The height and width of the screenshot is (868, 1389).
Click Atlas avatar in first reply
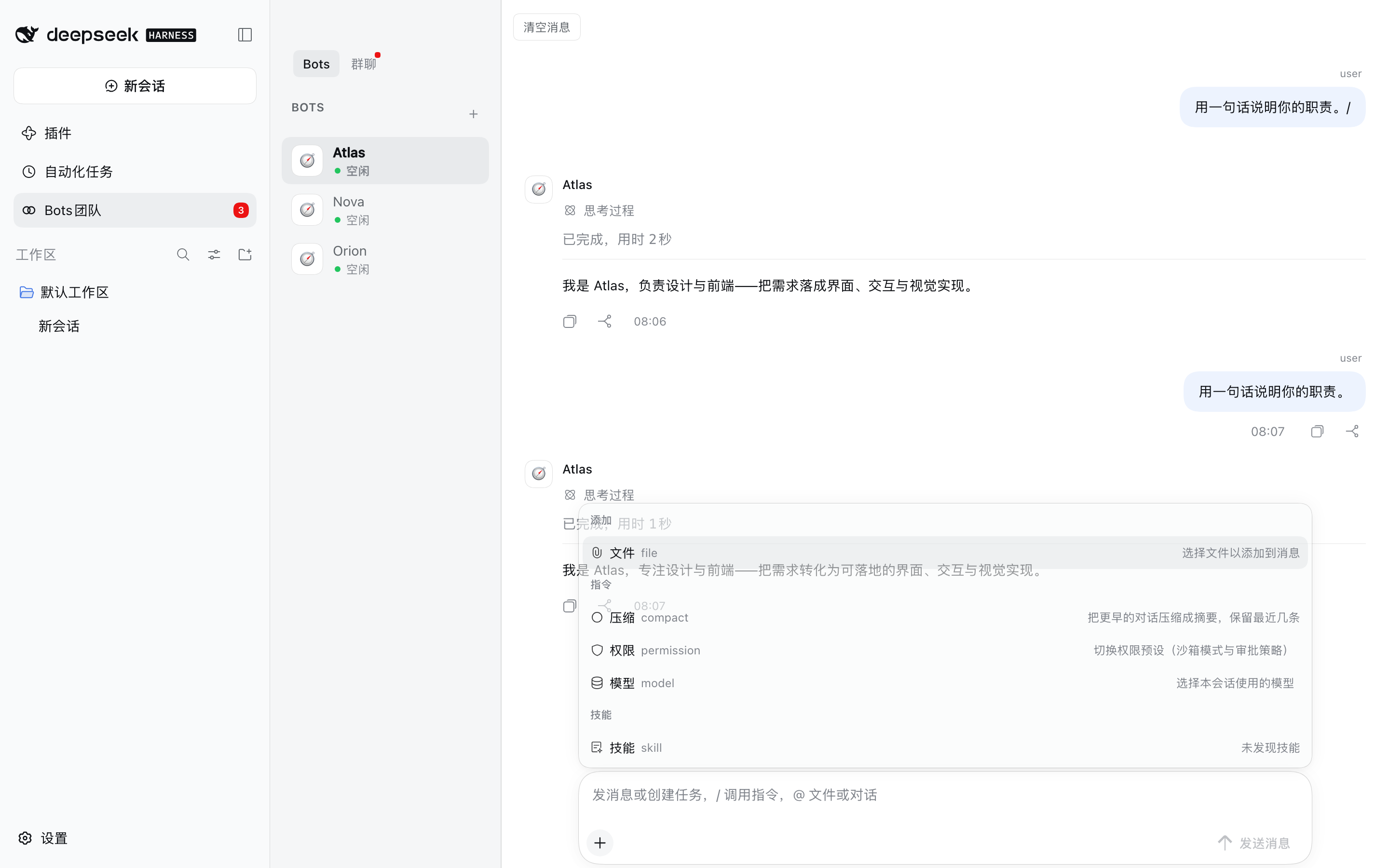click(538, 190)
